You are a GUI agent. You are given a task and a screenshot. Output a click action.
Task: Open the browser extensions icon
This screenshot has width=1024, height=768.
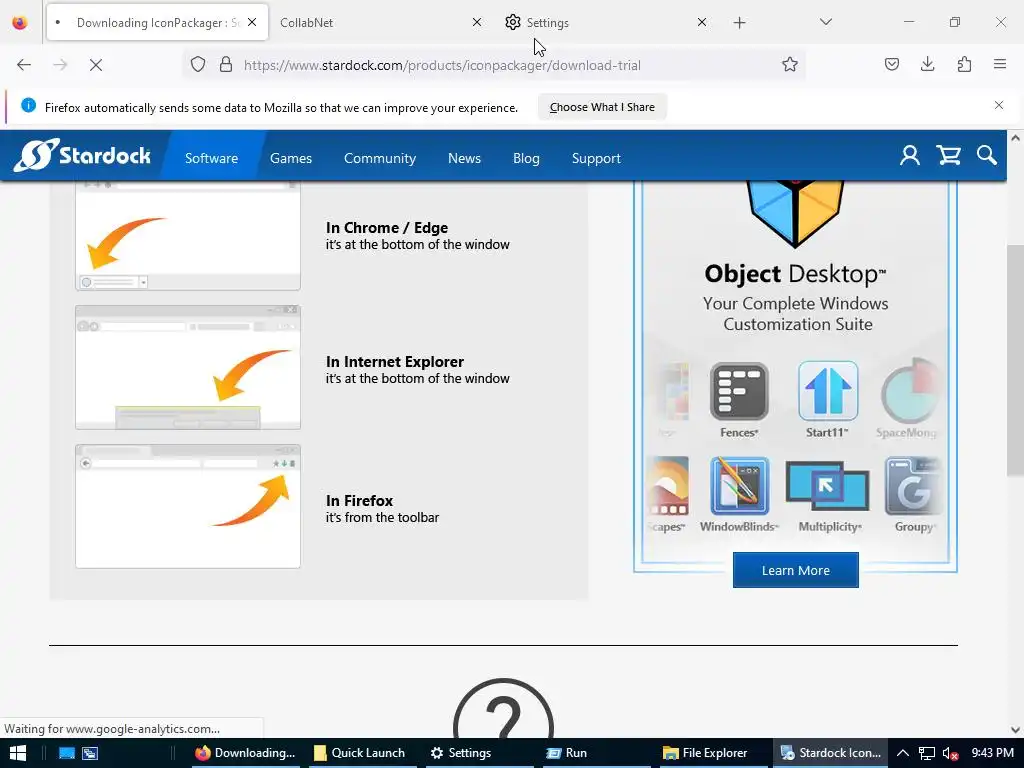click(x=964, y=64)
